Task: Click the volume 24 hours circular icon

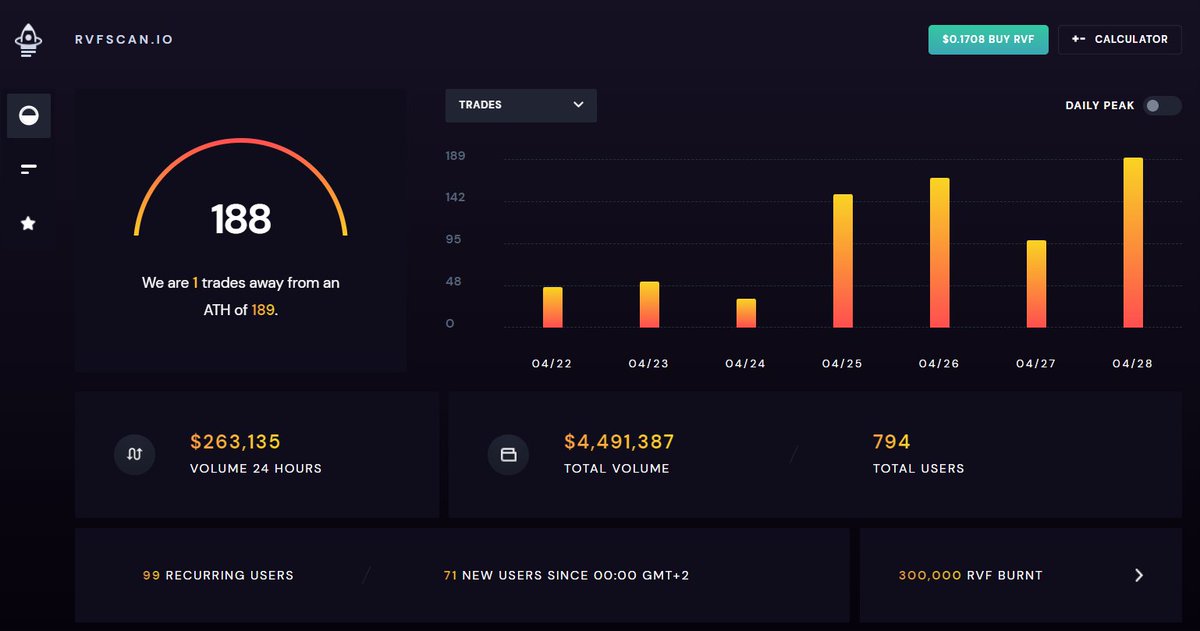Action: [x=134, y=454]
